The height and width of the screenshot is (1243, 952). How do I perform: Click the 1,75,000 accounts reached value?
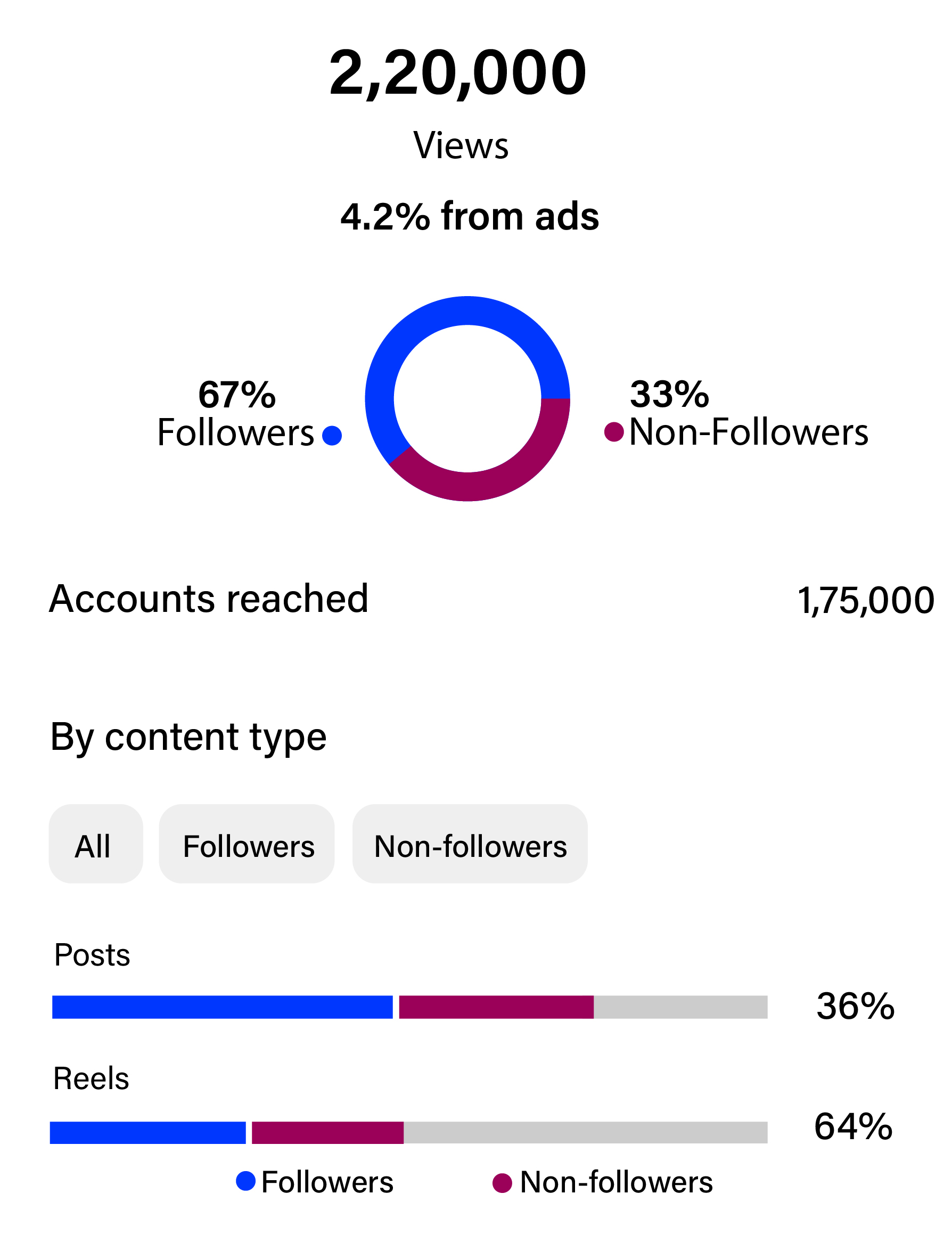click(x=865, y=600)
